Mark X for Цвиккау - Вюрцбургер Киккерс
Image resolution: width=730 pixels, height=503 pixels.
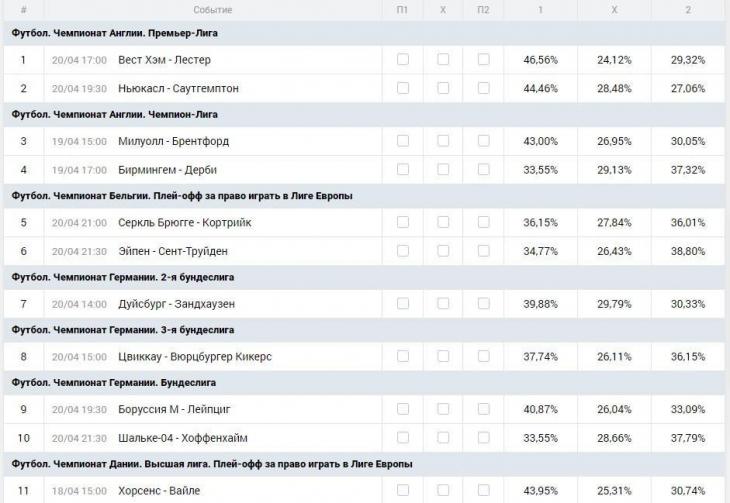[443, 356]
